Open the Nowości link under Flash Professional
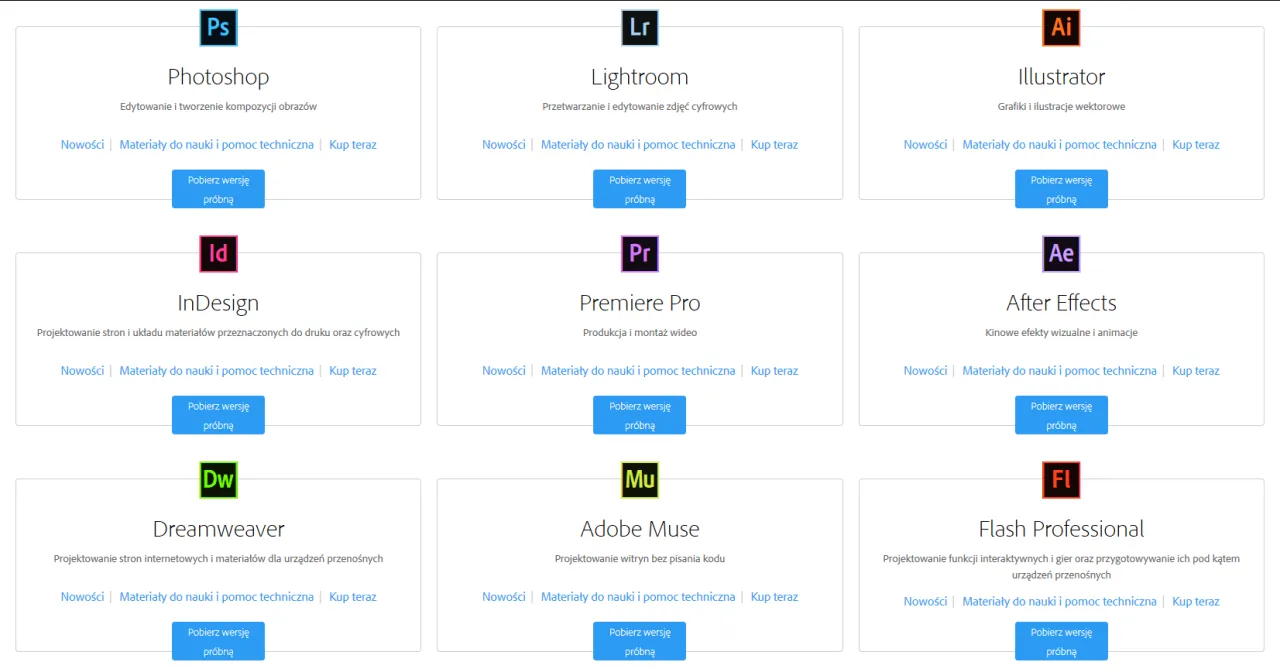 click(x=925, y=602)
